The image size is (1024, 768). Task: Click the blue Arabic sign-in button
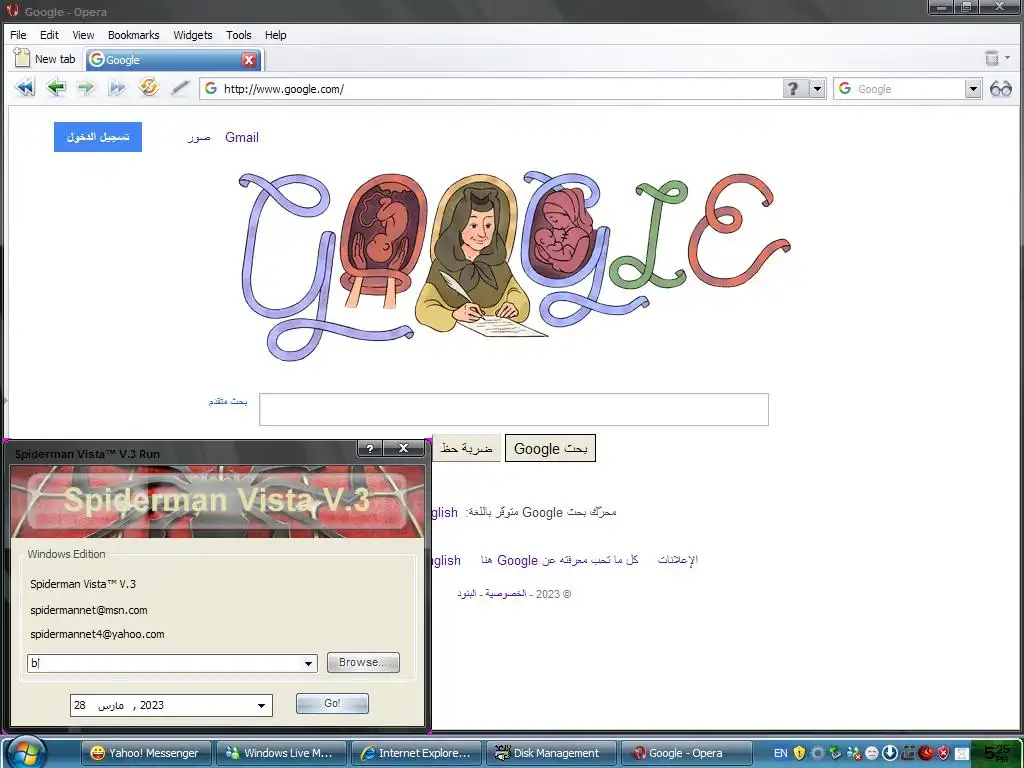tap(98, 137)
